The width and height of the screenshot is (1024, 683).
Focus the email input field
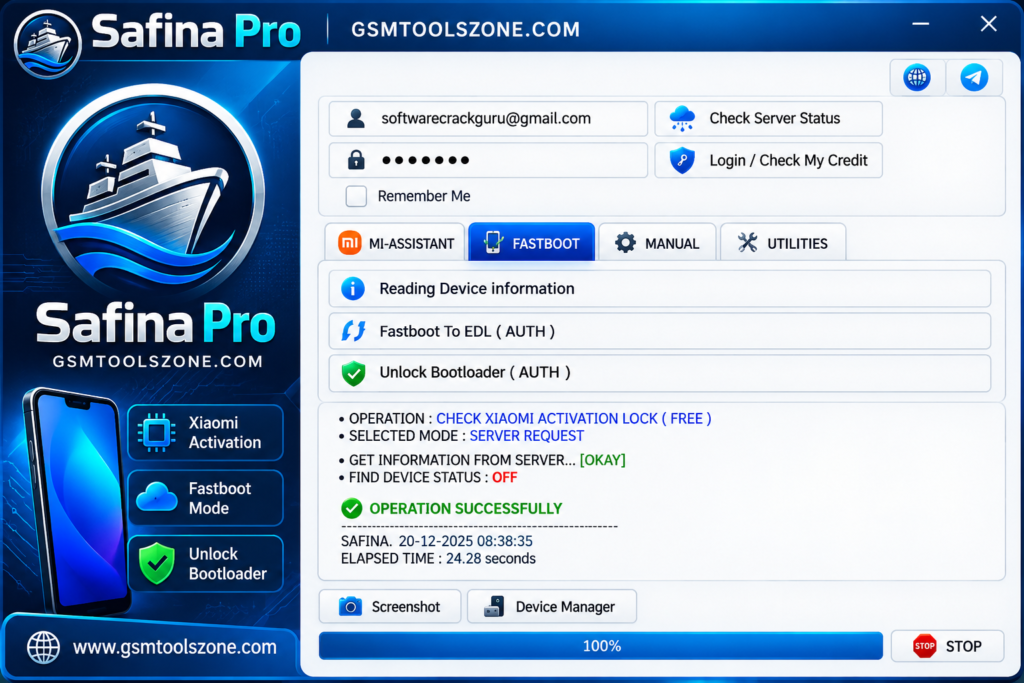(x=488, y=118)
